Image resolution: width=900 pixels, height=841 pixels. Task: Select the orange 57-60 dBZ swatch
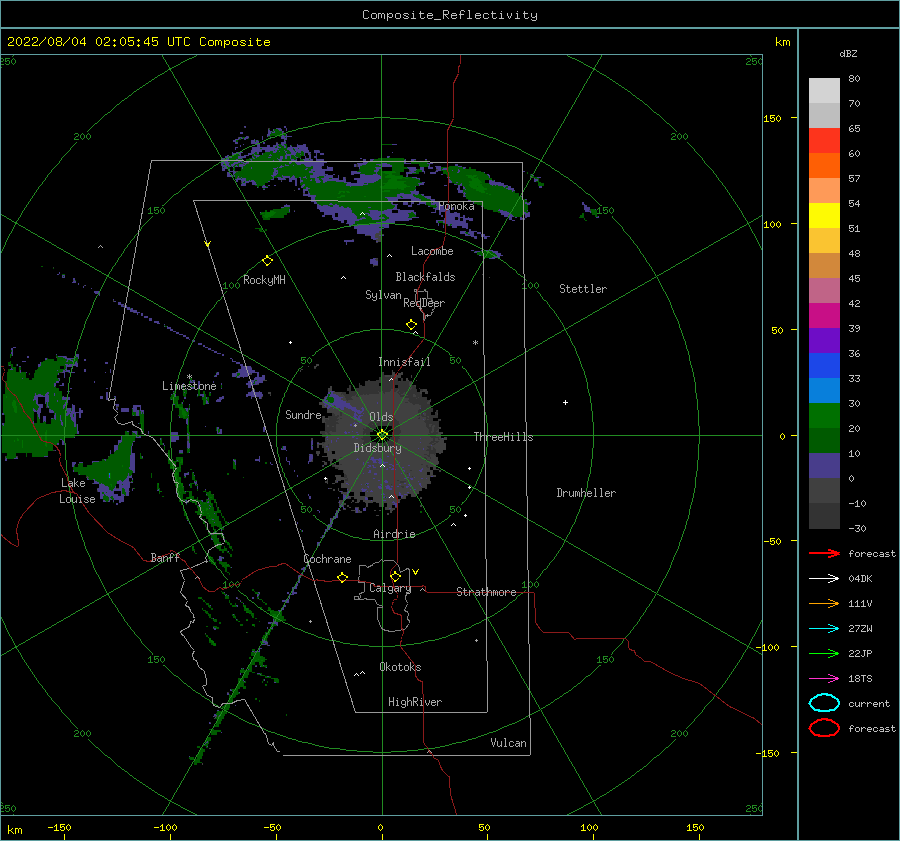pos(824,166)
